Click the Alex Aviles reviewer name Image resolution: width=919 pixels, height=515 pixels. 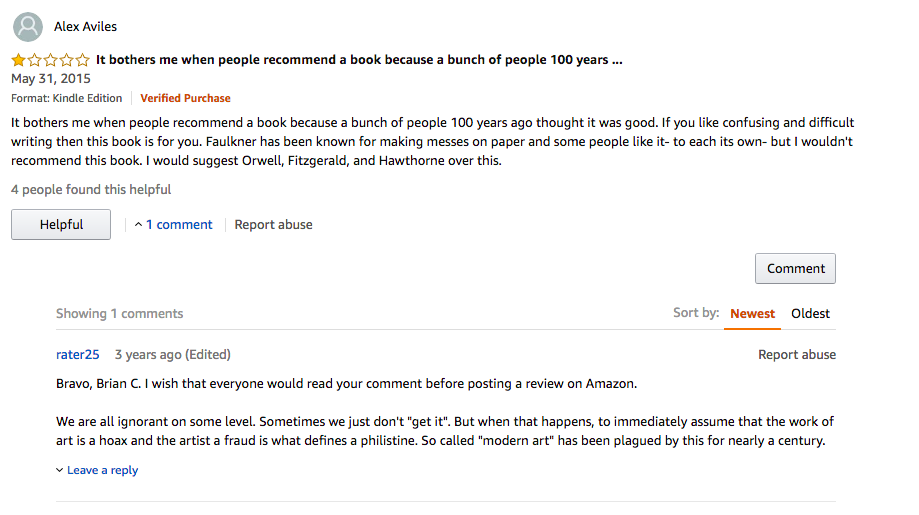[86, 26]
